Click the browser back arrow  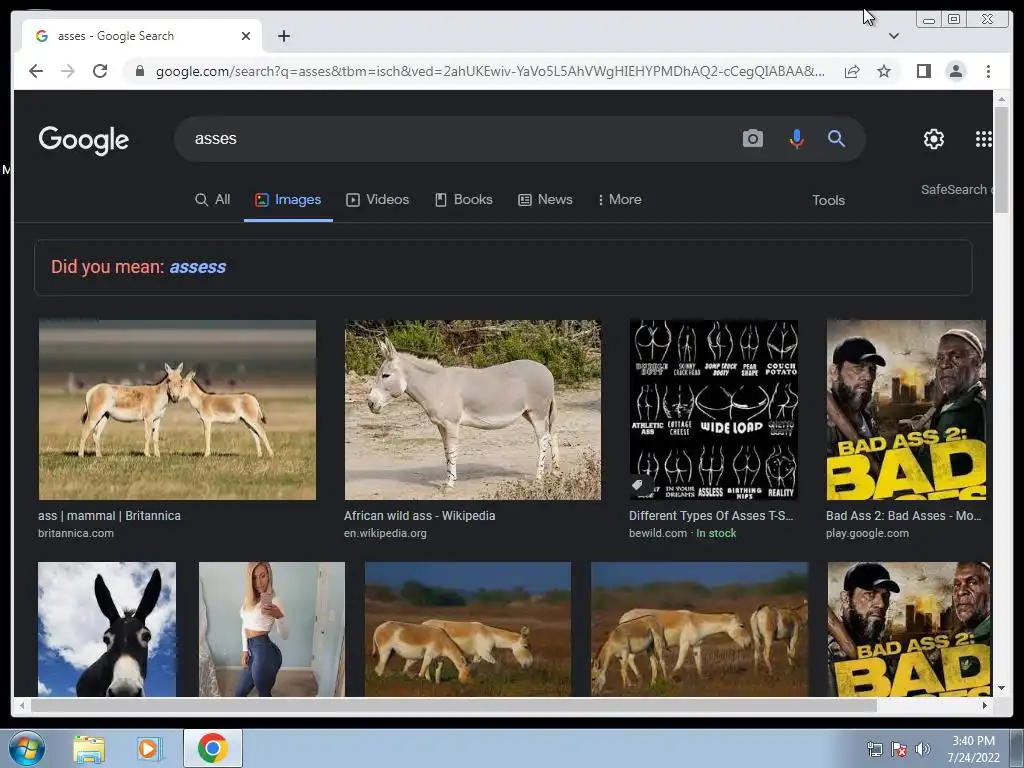click(36, 71)
